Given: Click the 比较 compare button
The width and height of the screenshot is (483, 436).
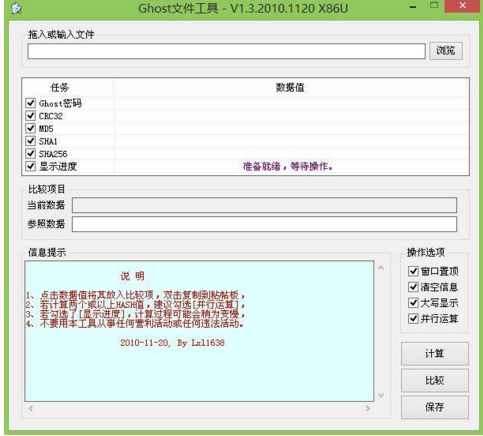Looking at the screenshot, I should pos(435,380).
